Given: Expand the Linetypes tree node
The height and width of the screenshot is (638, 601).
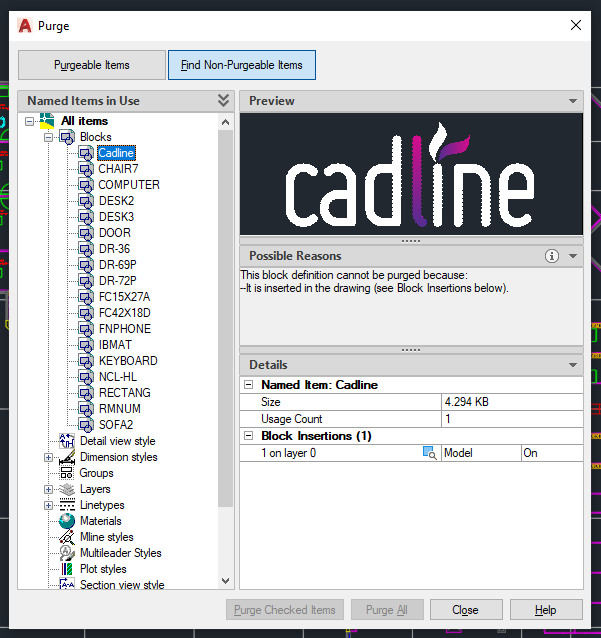Looking at the screenshot, I should (48, 506).
